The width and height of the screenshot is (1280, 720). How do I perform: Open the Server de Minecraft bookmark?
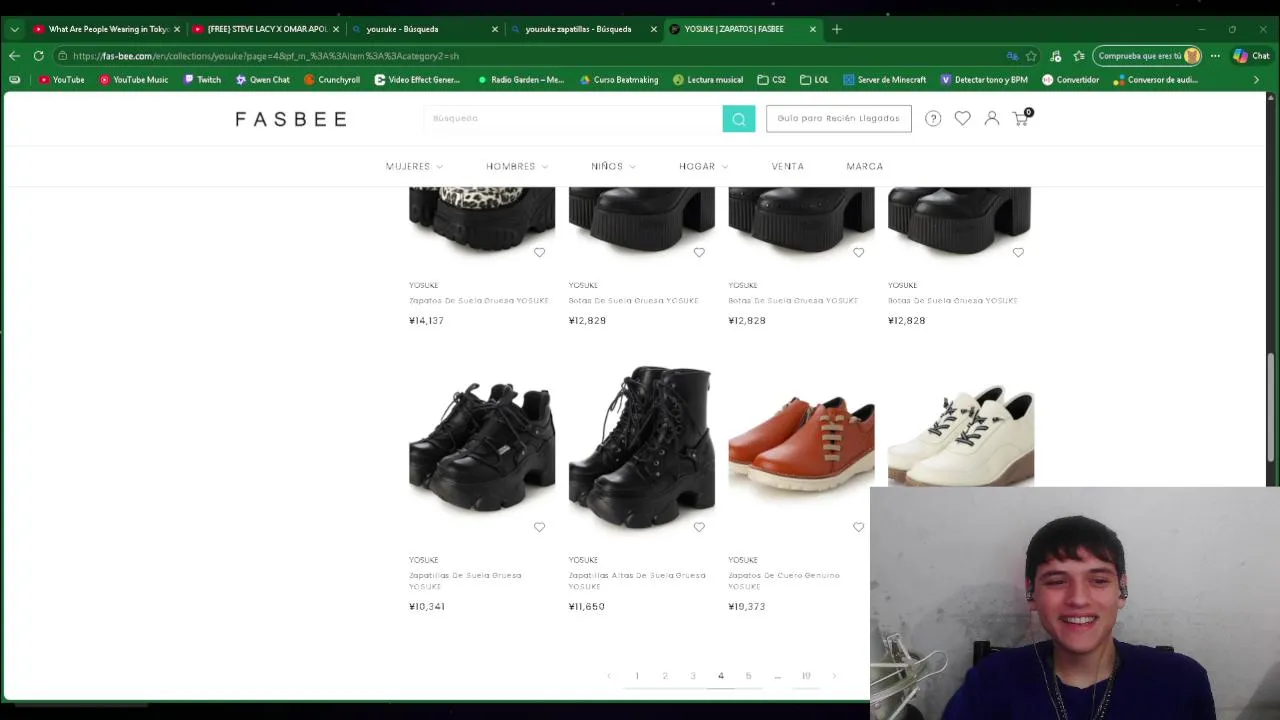pyautogui.click(x=884, y=80)
